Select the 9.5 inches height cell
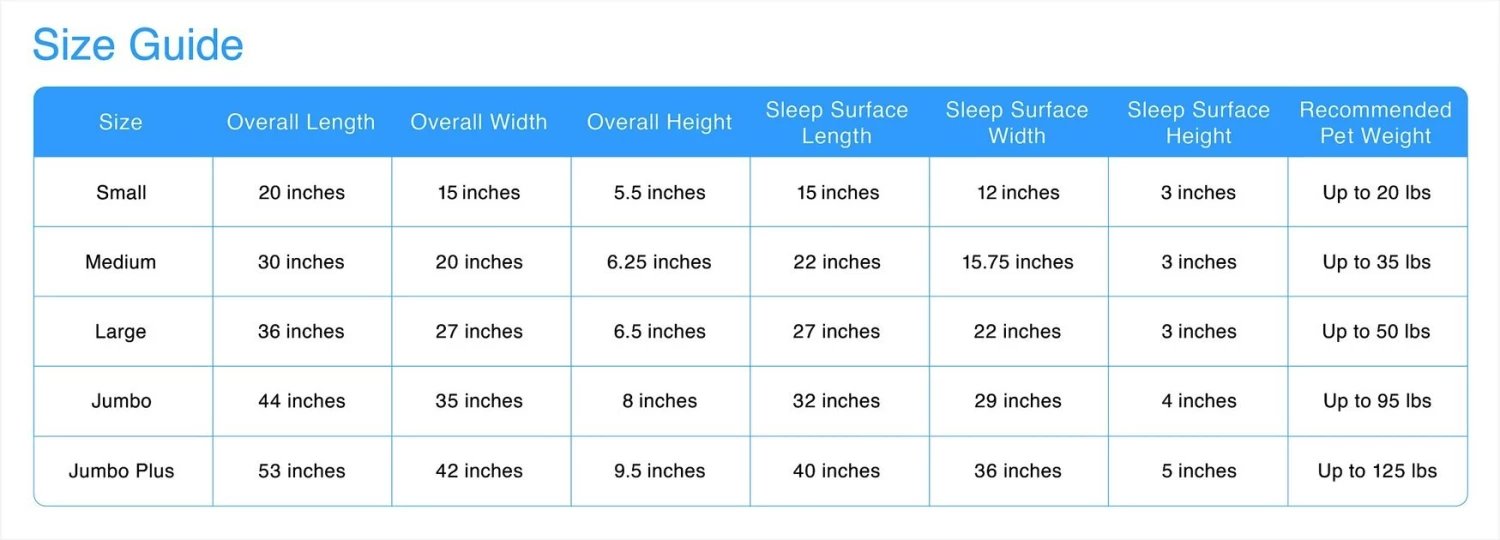Image resolution: width=1500 pixels, height=540 pixels. tap(659, 471)
